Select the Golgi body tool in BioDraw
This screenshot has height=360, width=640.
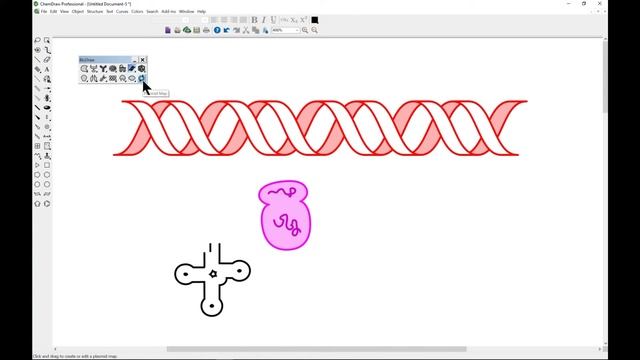[122, 69]
